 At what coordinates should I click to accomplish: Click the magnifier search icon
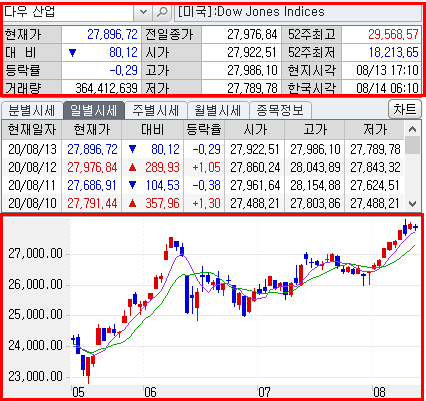(162, 12)
